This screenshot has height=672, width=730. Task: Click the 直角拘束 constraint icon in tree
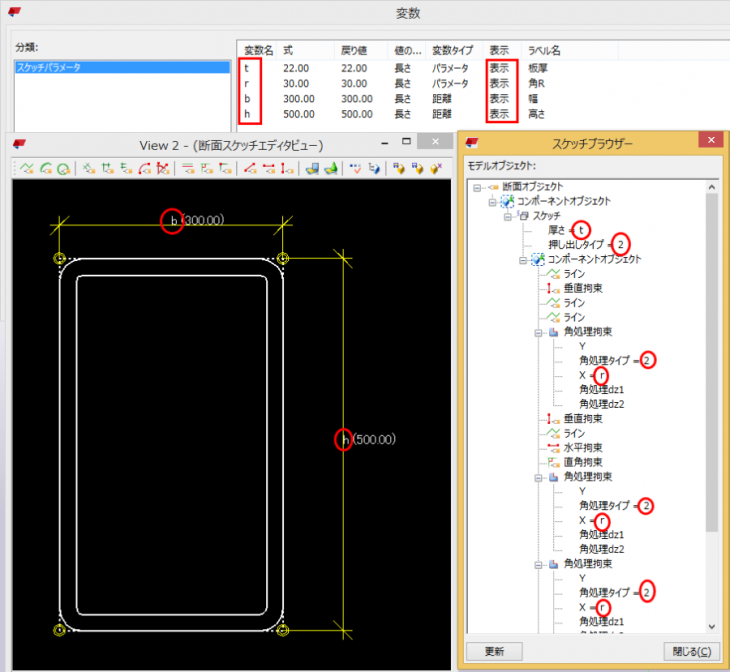point(553,462)
